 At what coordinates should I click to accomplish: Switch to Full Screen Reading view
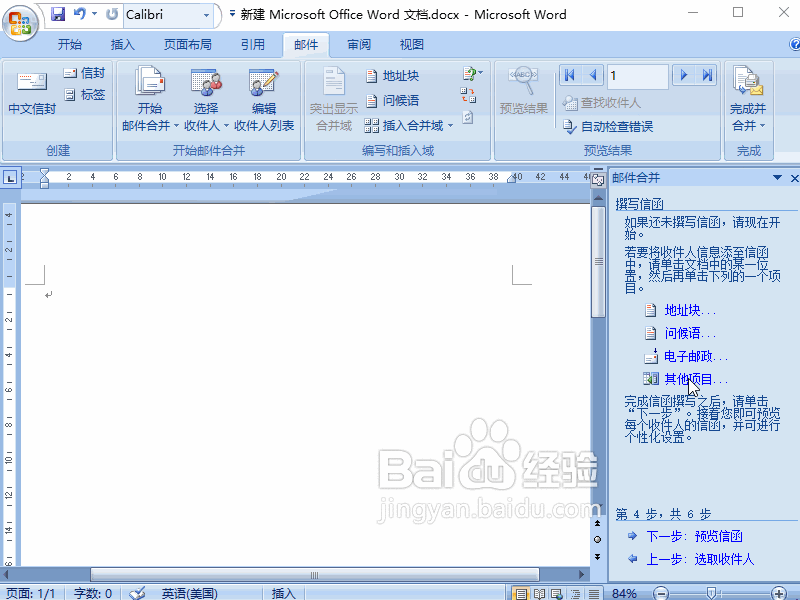click(x=539, y=593)
